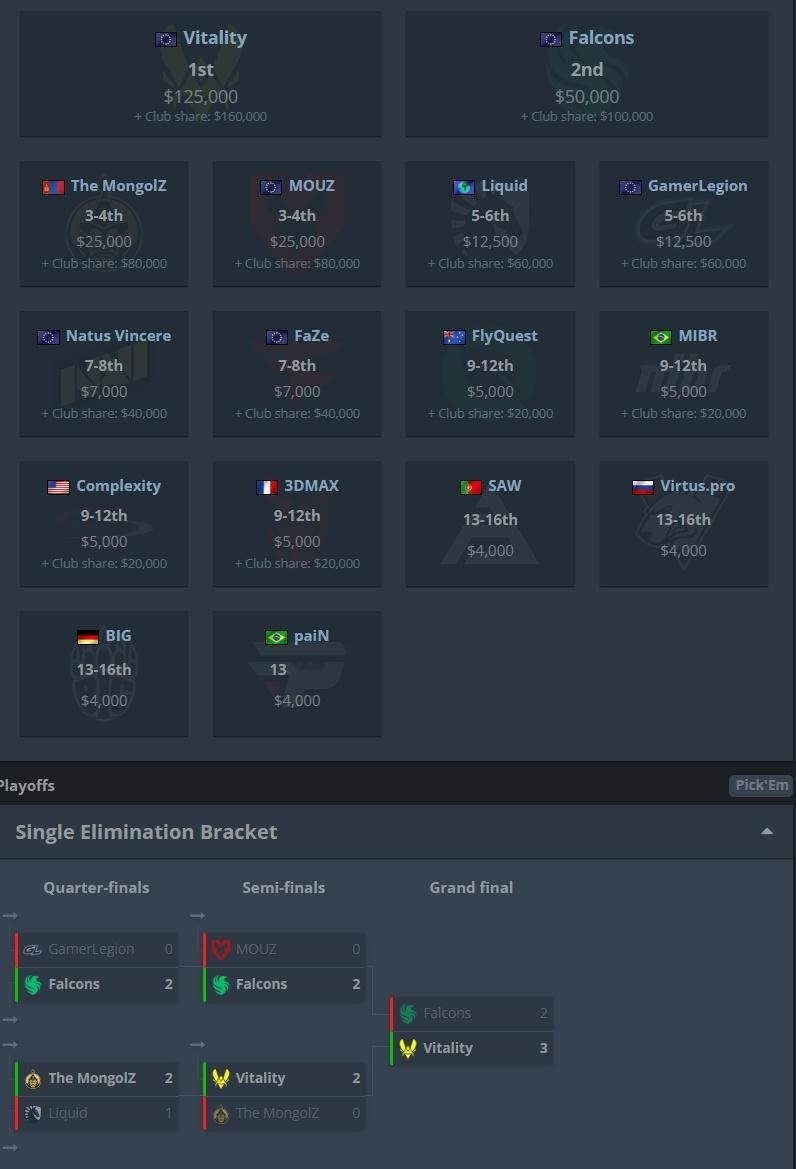This screenshot has width=796, height=1169.
Task: Click Falcons logo in the Grand final
Action: 408,1013
